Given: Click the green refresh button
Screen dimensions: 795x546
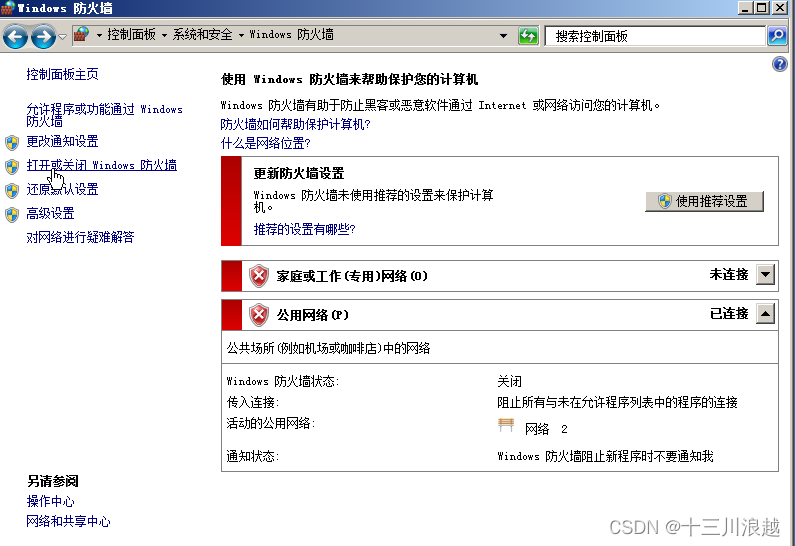Looking at the screenshot, I should [528, 36].
